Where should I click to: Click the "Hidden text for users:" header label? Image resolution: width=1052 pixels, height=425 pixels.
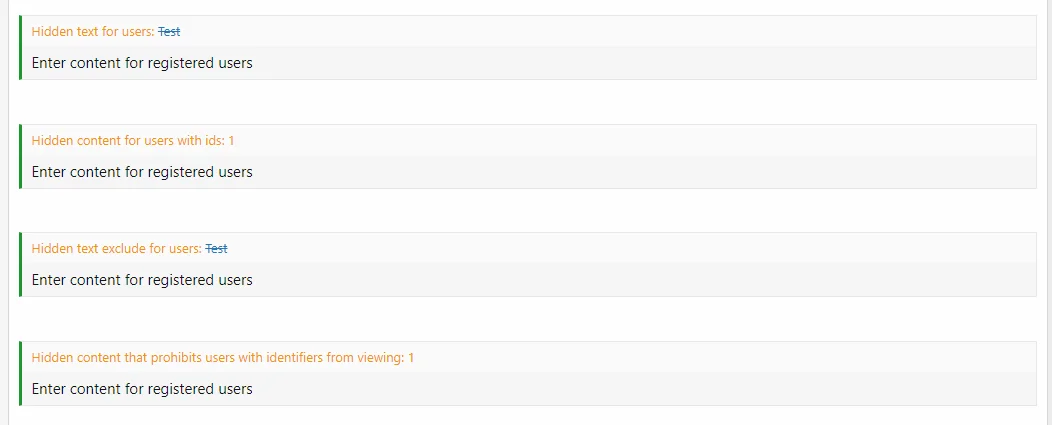pyautogui.click(x=93, y=32)
